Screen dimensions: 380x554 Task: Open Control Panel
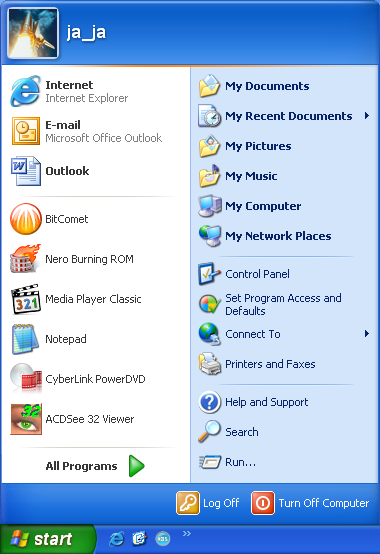pos(284,274)
